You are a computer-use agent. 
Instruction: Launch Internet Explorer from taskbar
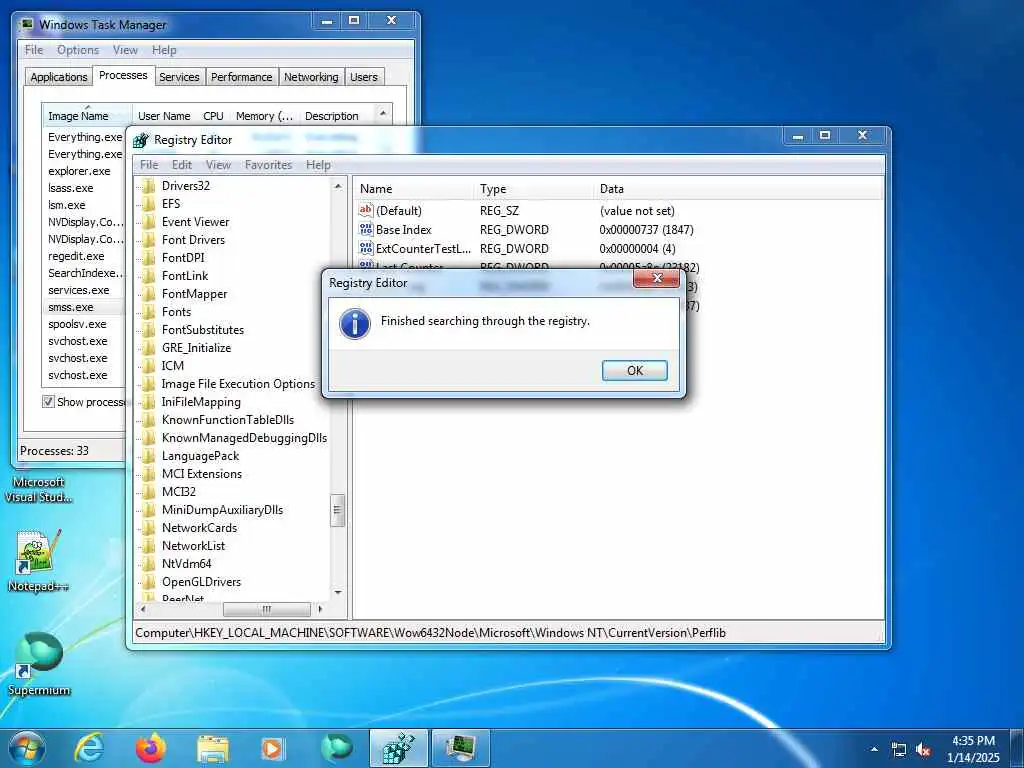tap(88, 748)
